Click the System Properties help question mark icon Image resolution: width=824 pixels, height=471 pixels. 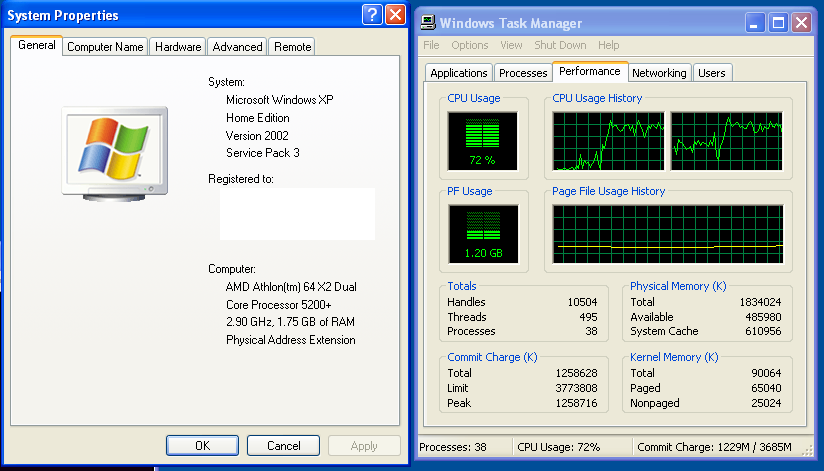click(x=372, y=15)
